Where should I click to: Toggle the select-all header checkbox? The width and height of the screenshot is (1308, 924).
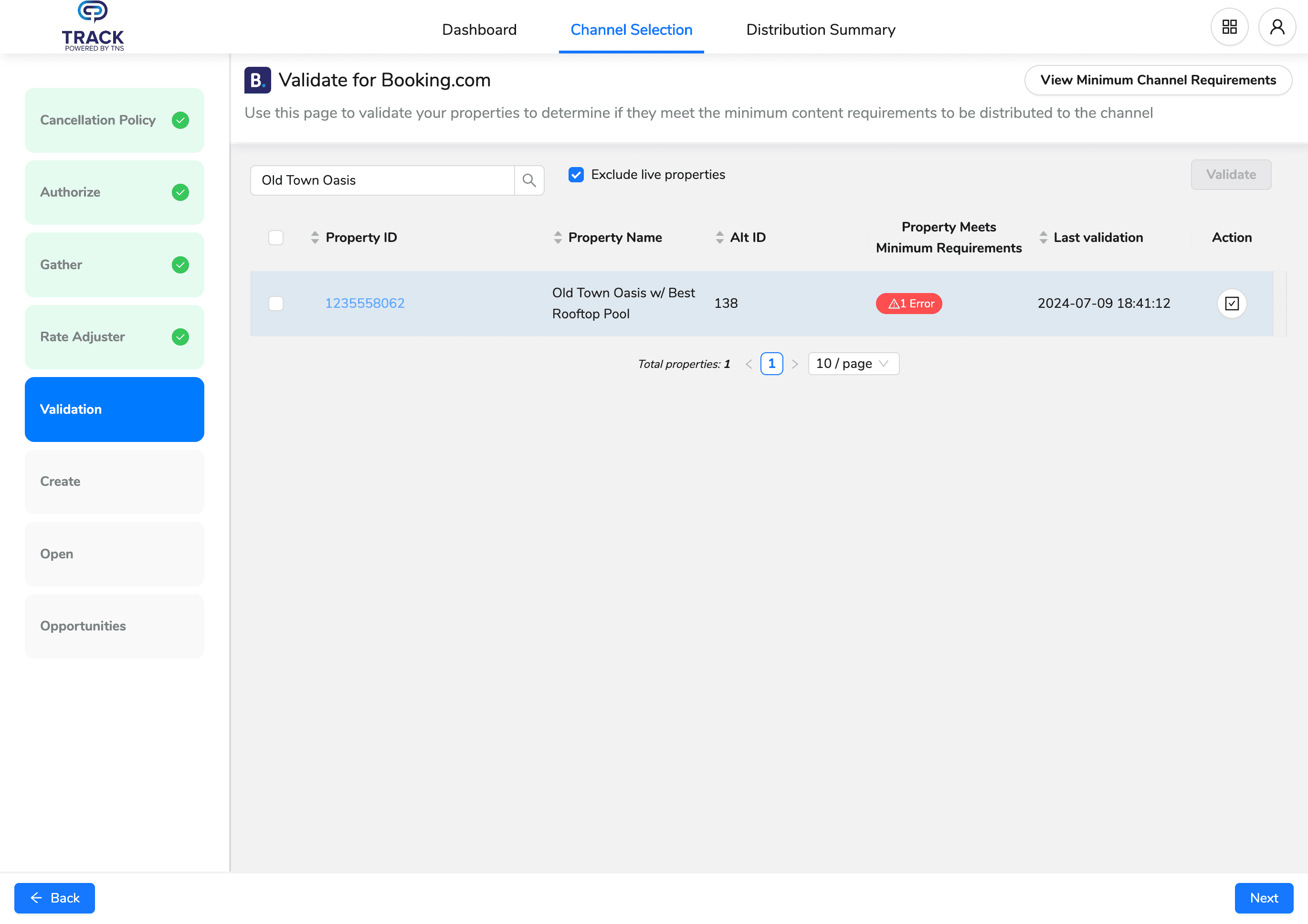coord(276,238)
